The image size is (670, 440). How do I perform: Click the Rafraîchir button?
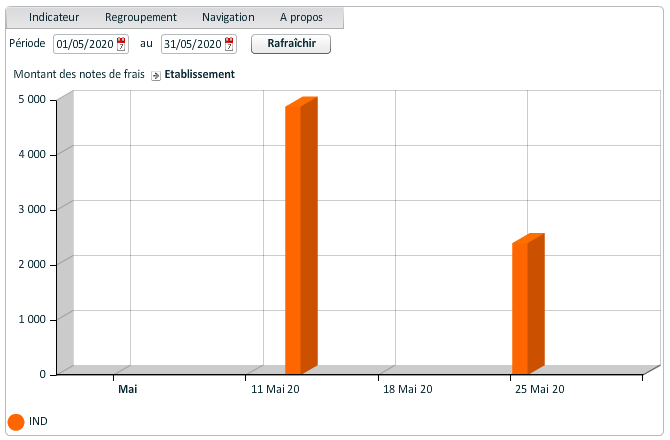(291, 44)
